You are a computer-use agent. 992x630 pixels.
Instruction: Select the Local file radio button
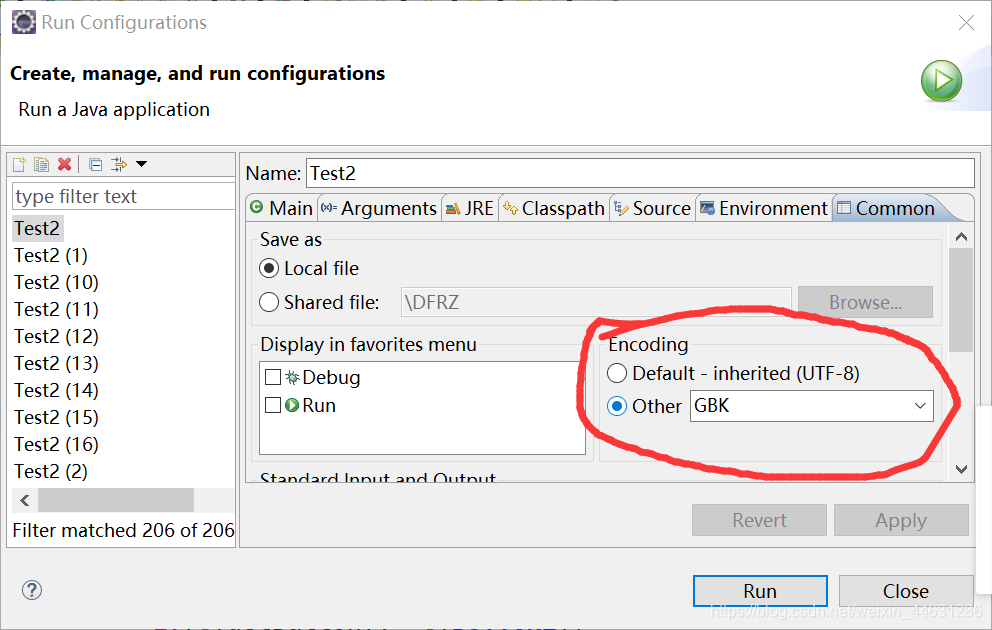coord(269,269)
